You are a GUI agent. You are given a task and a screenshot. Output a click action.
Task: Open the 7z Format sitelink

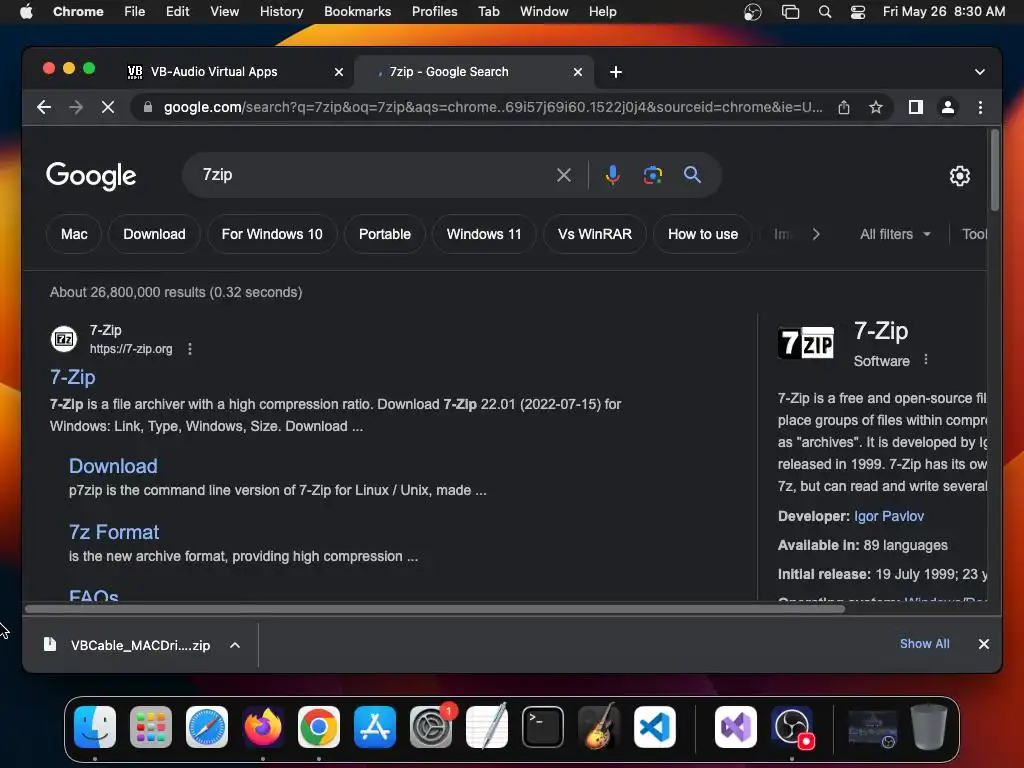(114, 532)
